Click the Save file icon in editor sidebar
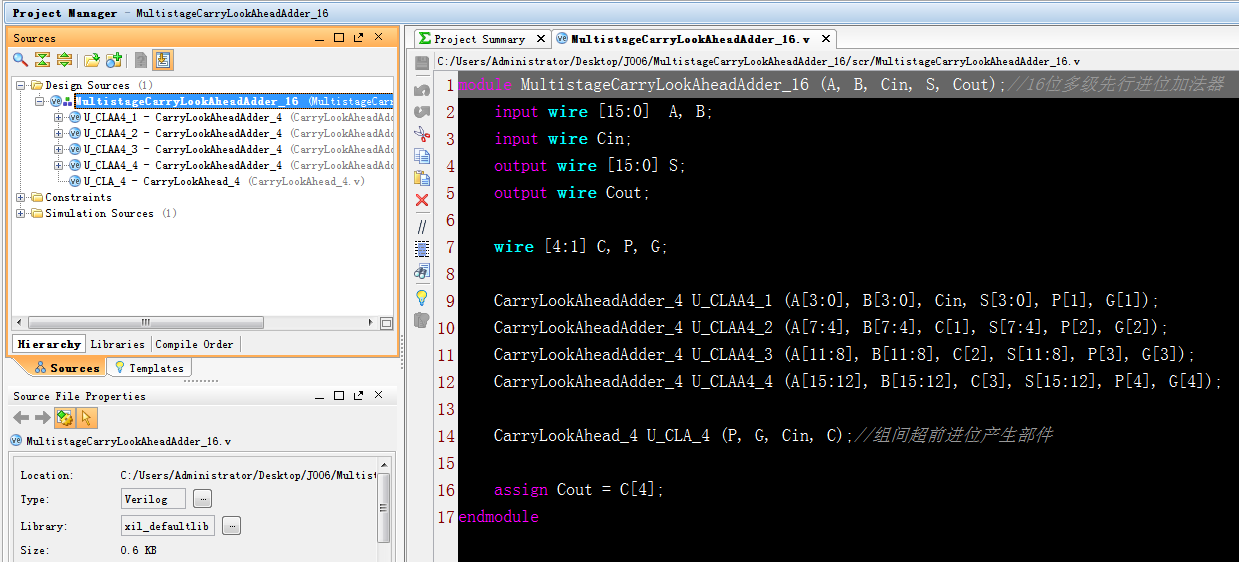The width and height of the screenshot is (1239, 562). click(x=422, y=63)
